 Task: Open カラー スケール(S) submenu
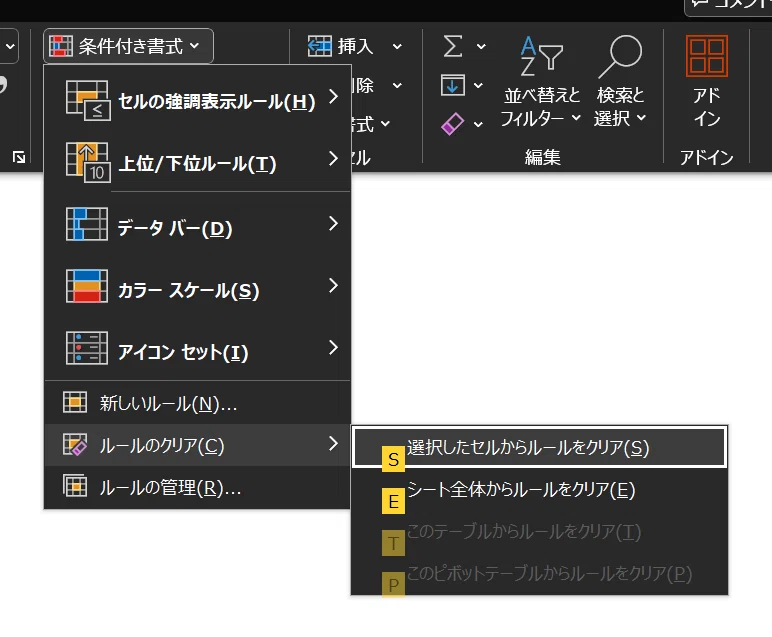(197, 287)
